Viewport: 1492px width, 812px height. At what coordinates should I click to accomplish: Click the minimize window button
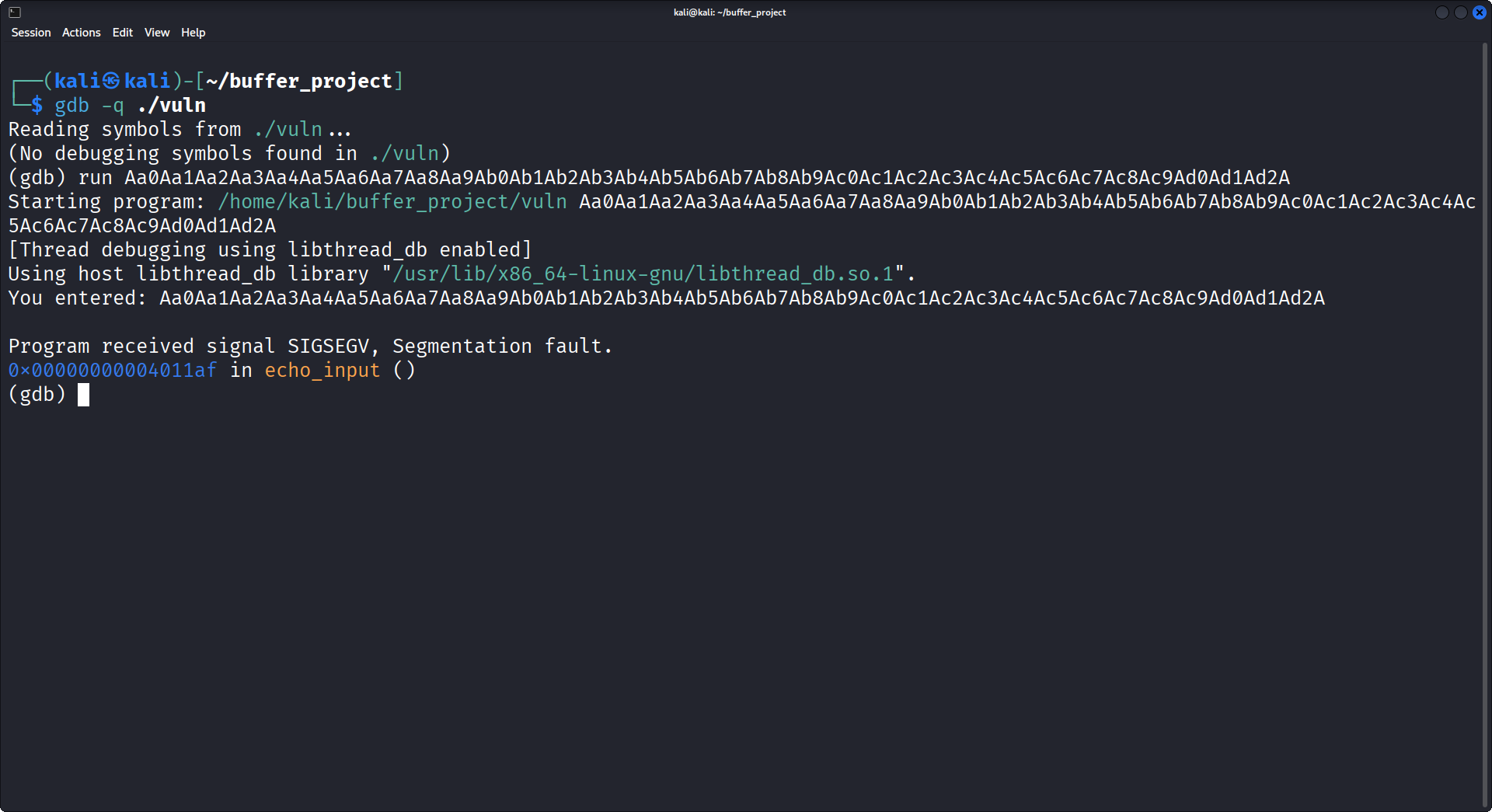coord(1443,12)
